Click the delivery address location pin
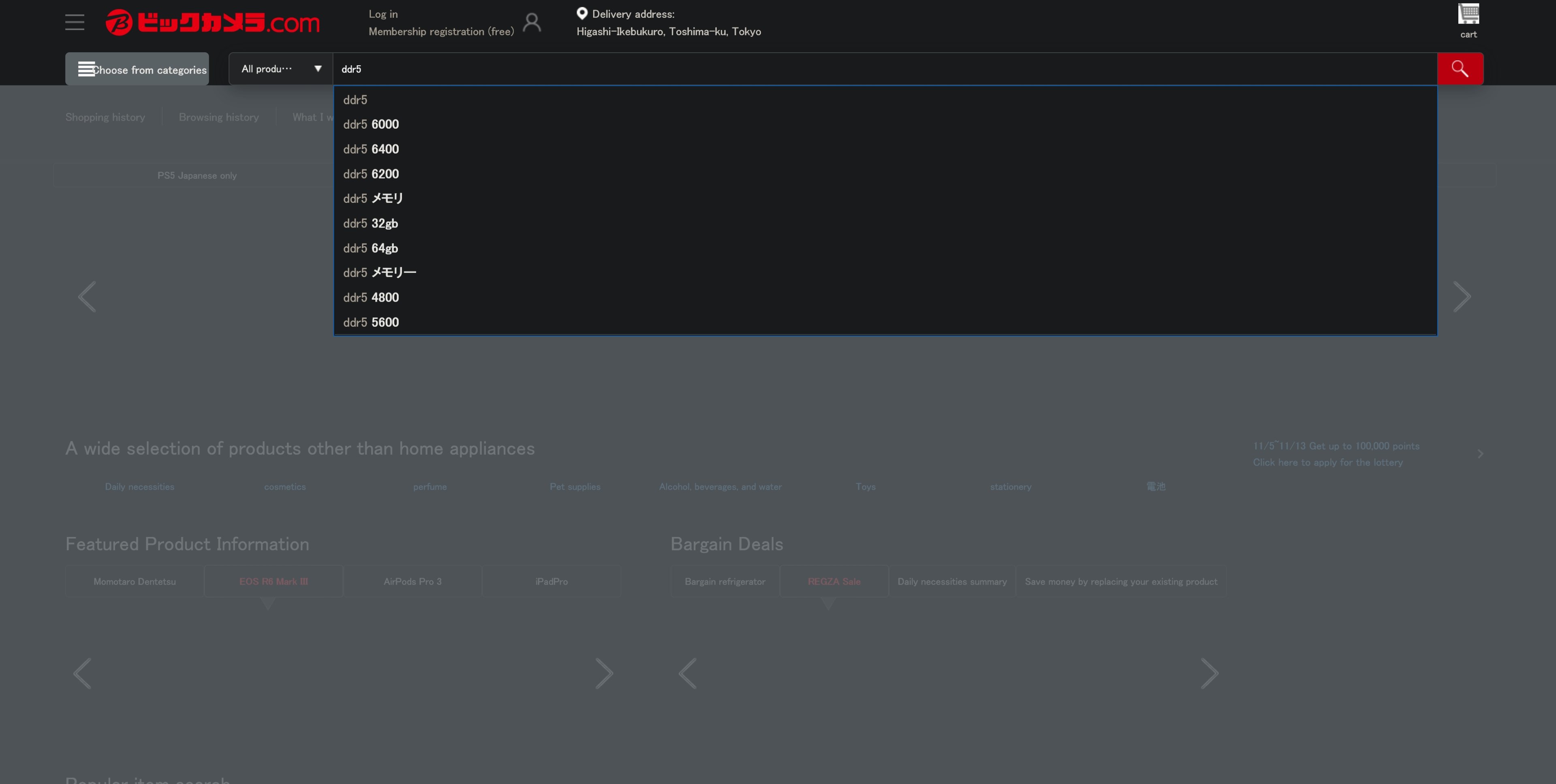Screen dimensions: 1556x784 tap(582, 13)
